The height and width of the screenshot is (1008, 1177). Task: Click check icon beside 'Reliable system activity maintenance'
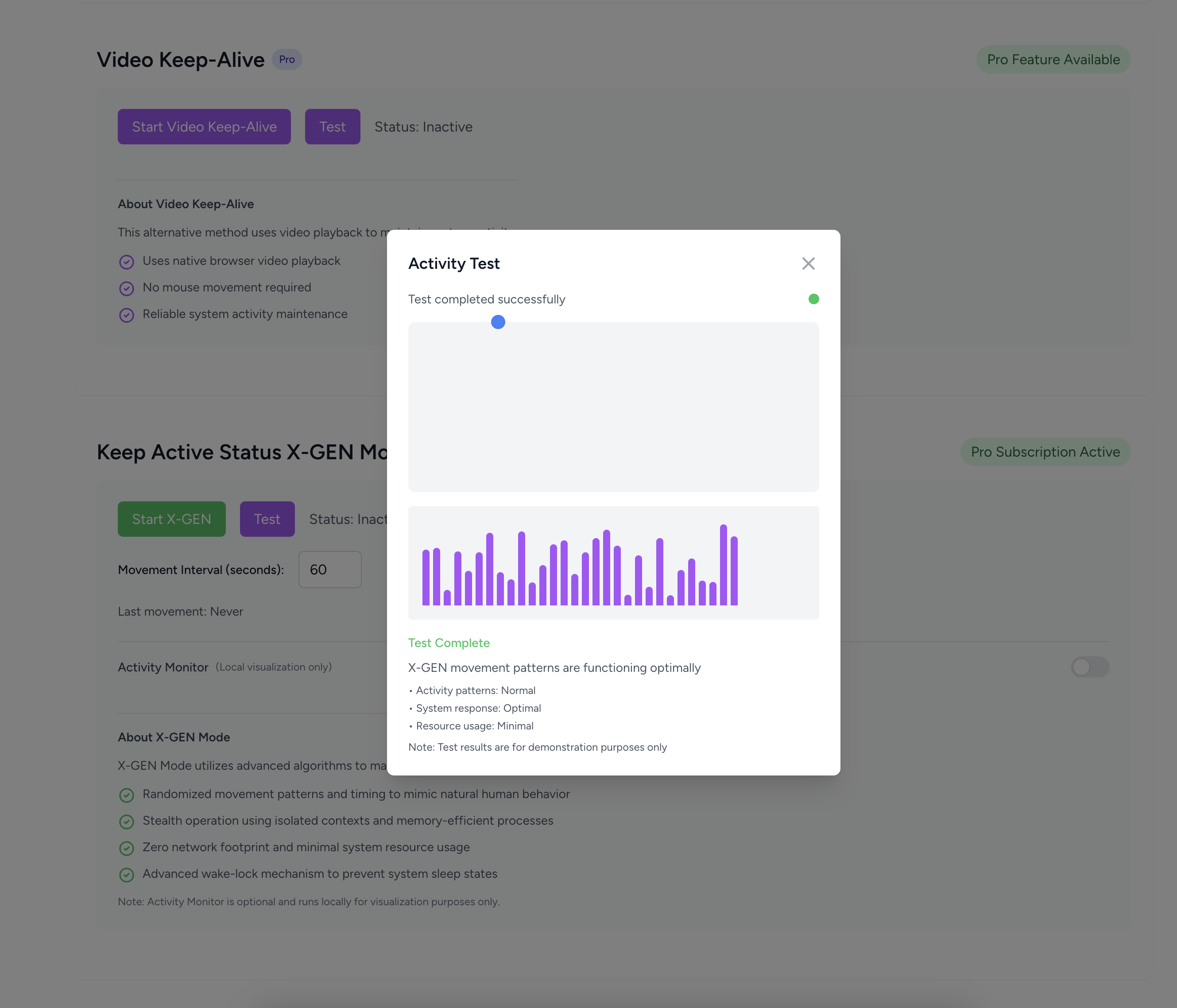pyautogui.click(x=127, y=315)
